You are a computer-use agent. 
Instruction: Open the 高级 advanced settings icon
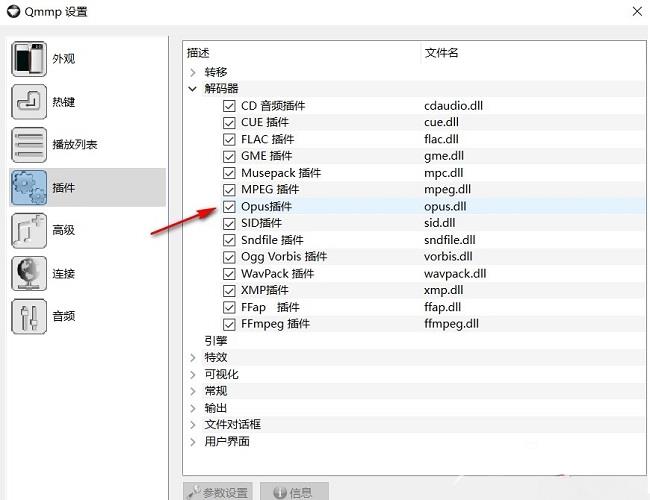tap(29, 231)
